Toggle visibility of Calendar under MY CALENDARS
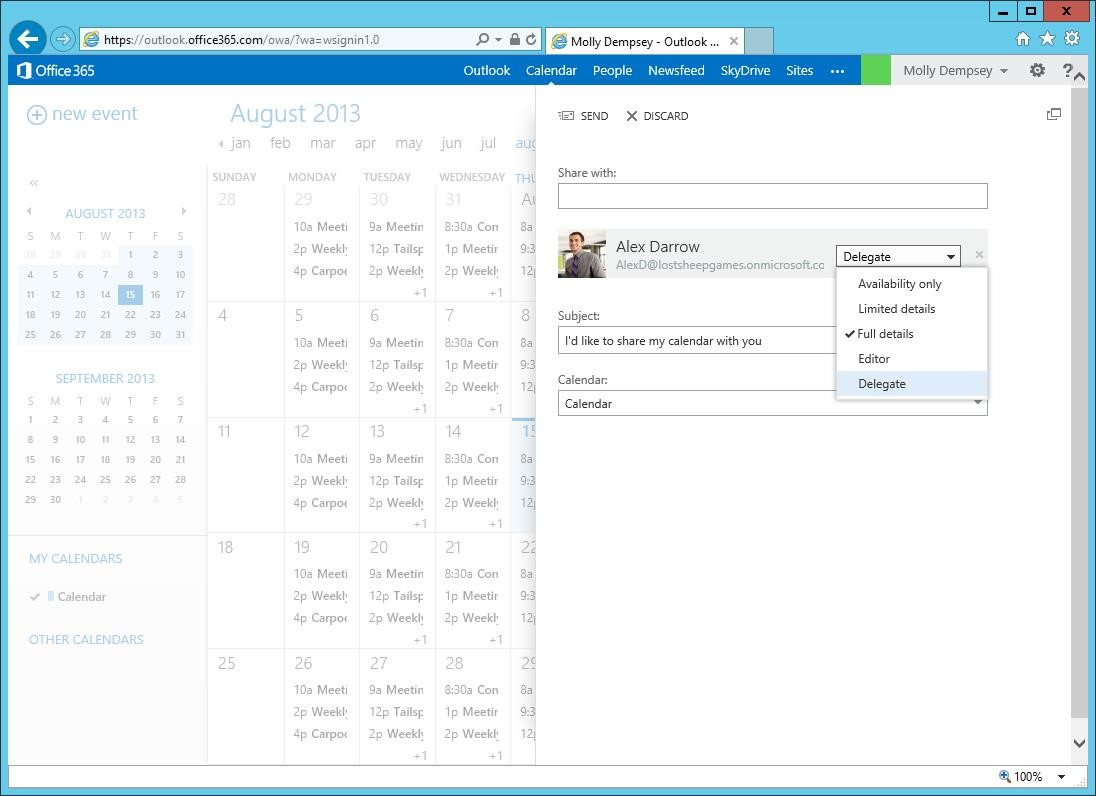1096x796 pixels. [36, 596]
